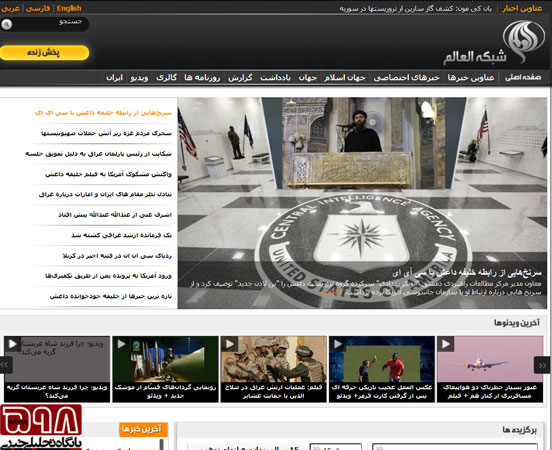Show next videos with right carousel arrow

tap(542, 365)
